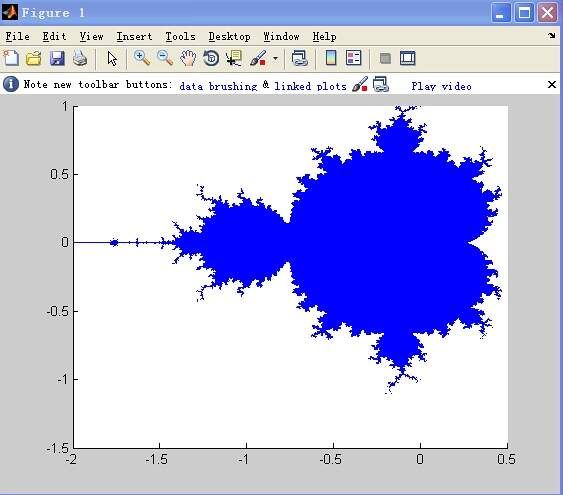Enable the Data Cursor tool
Screen dimensions: 563x495
point(234,58)
